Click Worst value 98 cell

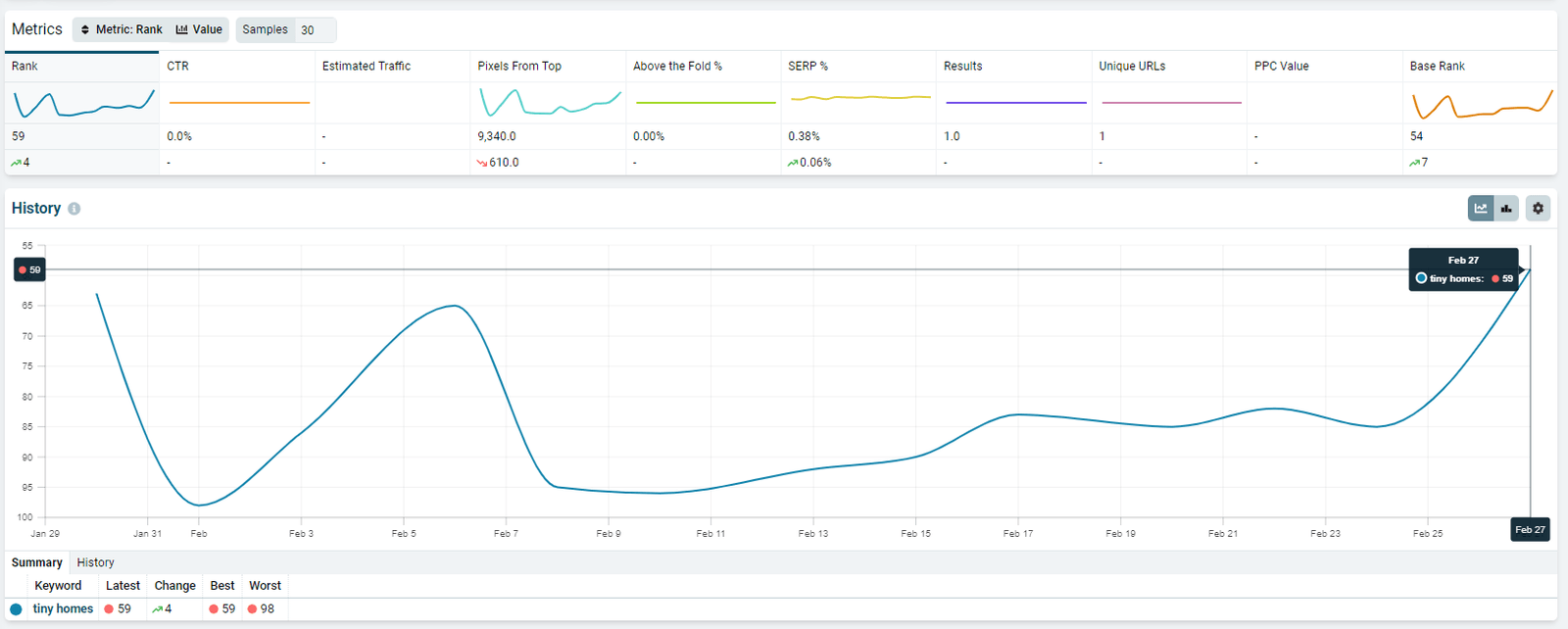(x=261, y=609)
